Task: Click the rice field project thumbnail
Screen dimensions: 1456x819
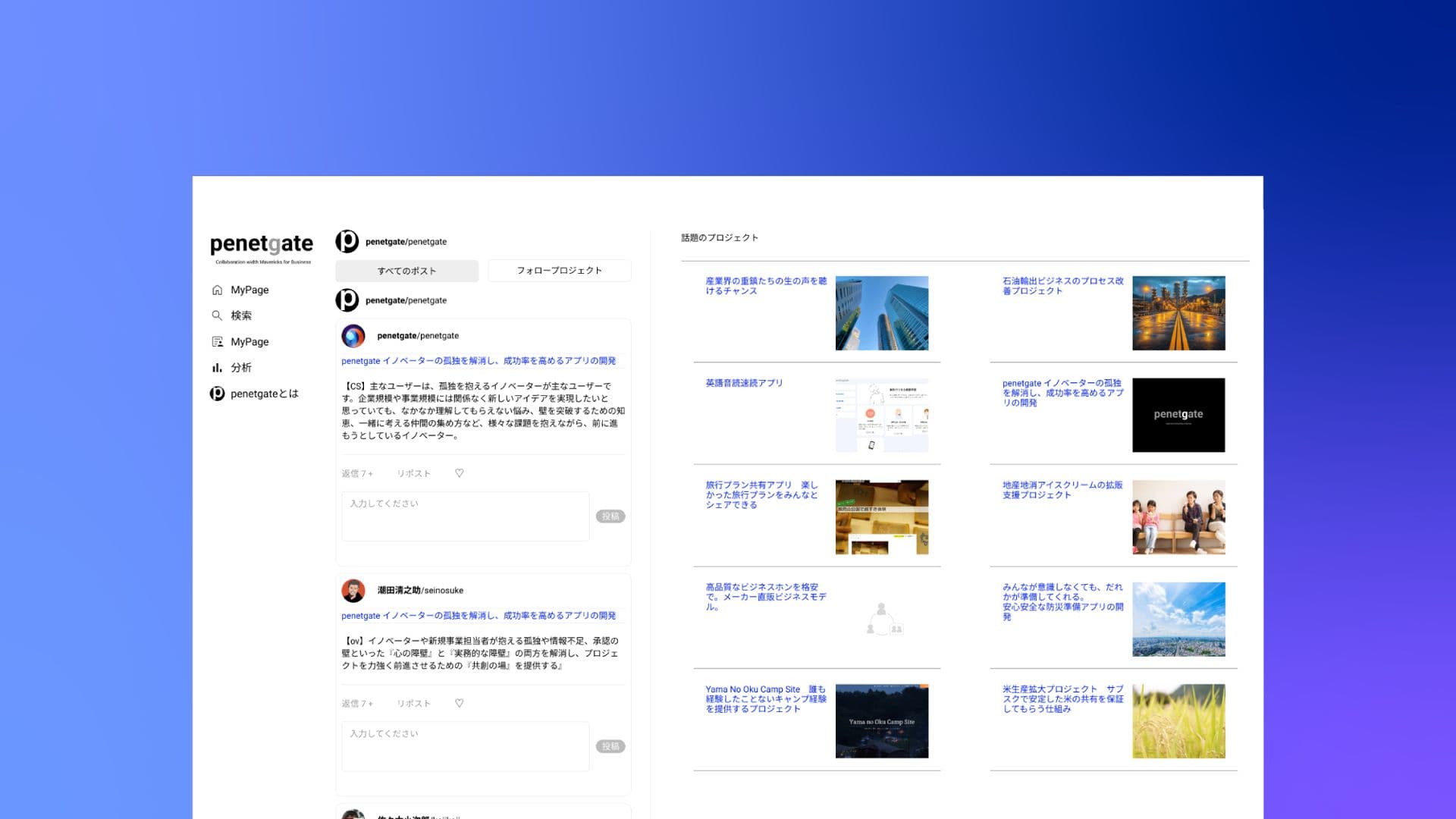Action: coord(1178,721)
